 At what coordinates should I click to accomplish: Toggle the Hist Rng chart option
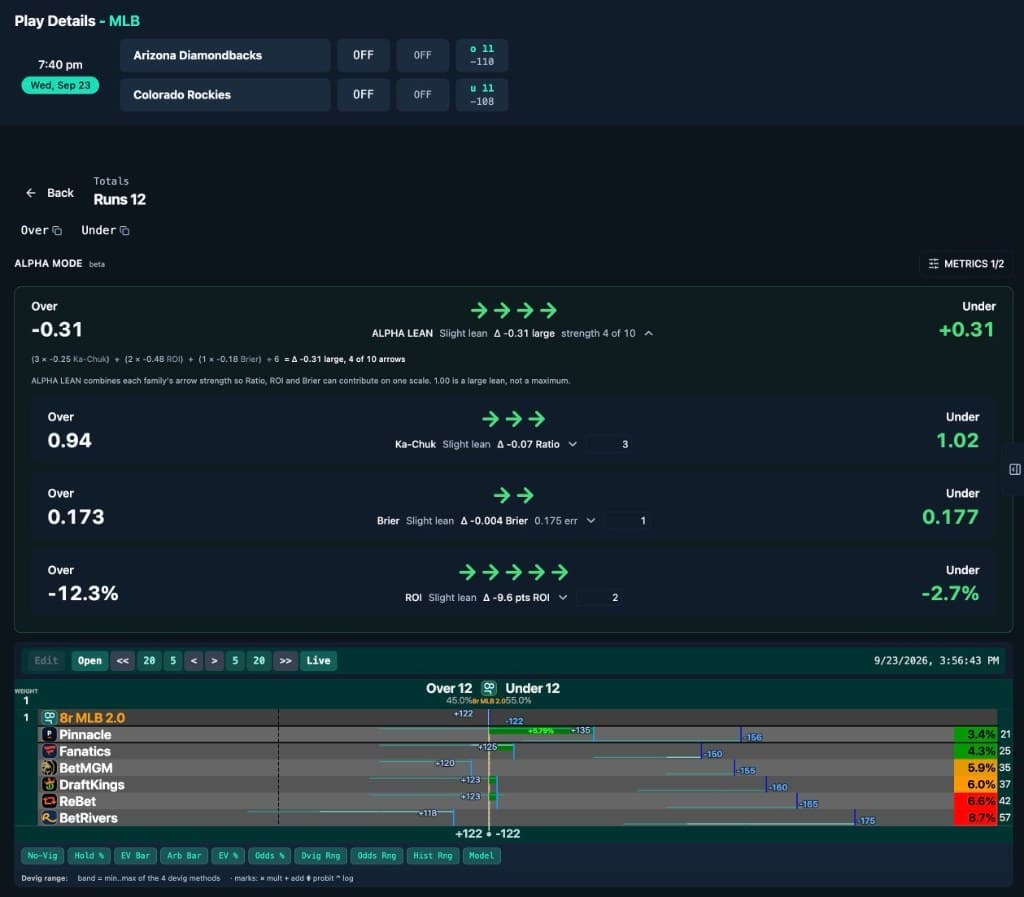point(432,856)
